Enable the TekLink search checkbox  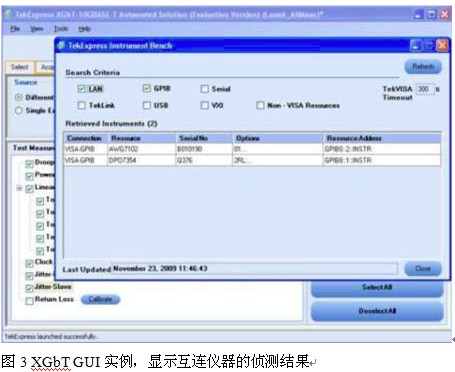[x=81, y=105]
